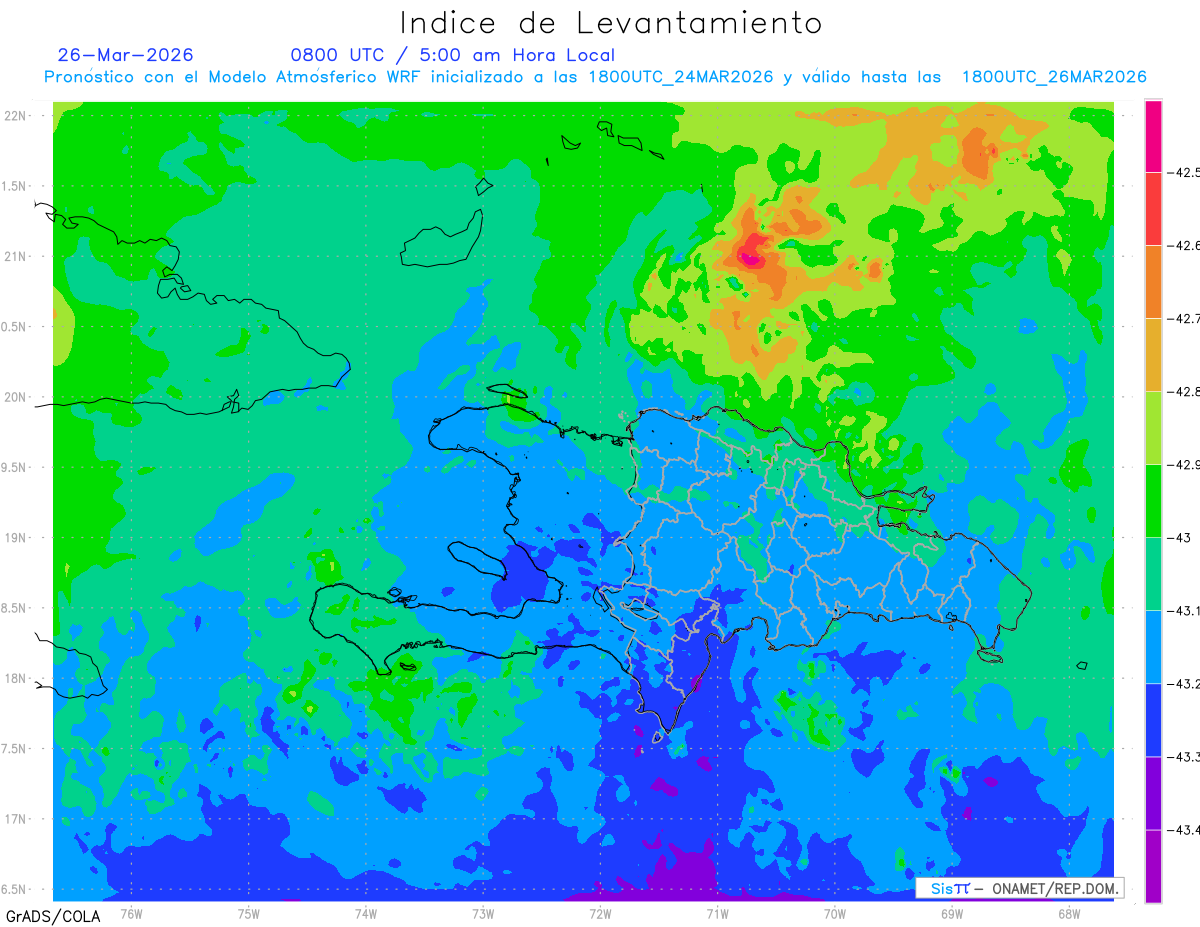Viewport: 1200px width, 927px height.
Task: Click the 0800 UTC local time label
Action: (452, 55)
